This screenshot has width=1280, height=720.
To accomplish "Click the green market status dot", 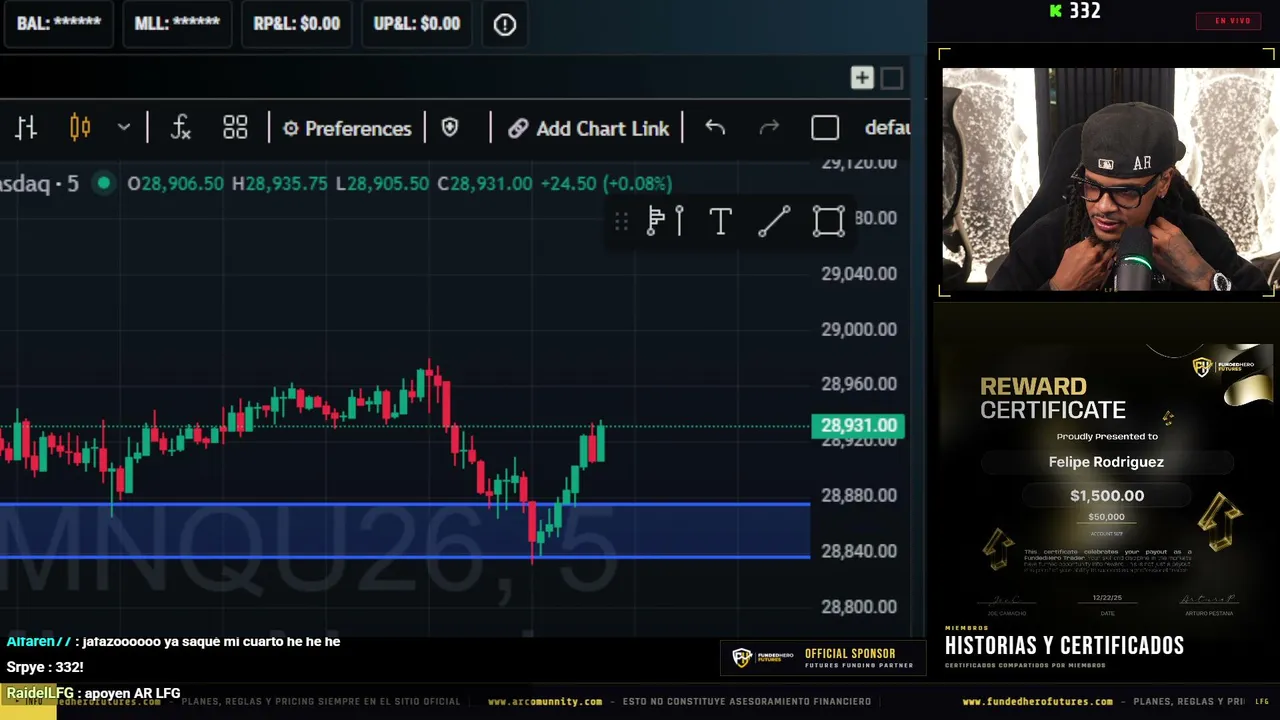I will 103,183.
